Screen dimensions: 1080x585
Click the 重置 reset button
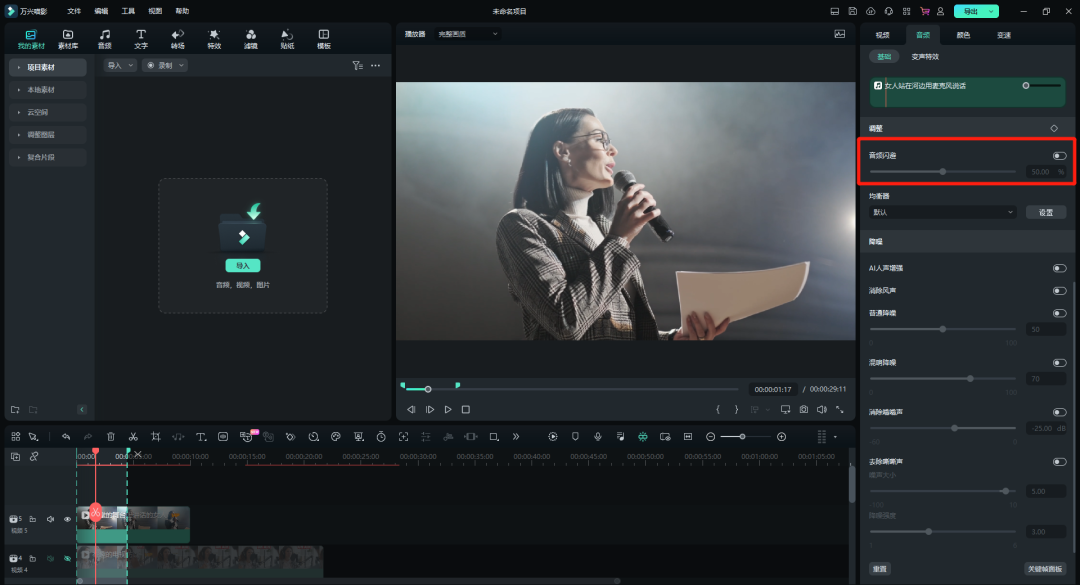(880, 568)
